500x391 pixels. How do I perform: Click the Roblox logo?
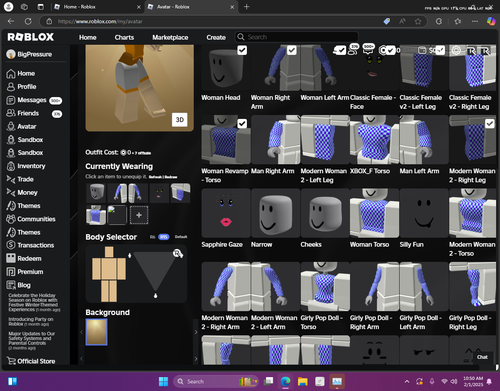click(31, 37)
